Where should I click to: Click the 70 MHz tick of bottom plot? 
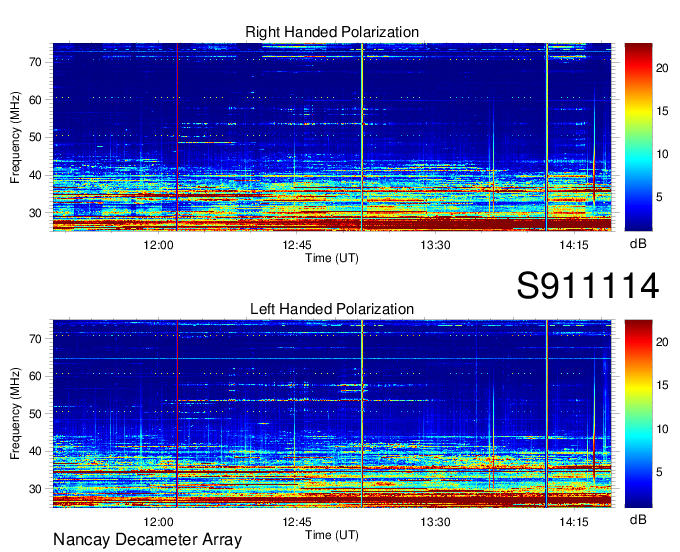pyautogui.click(x=36, y=339)
